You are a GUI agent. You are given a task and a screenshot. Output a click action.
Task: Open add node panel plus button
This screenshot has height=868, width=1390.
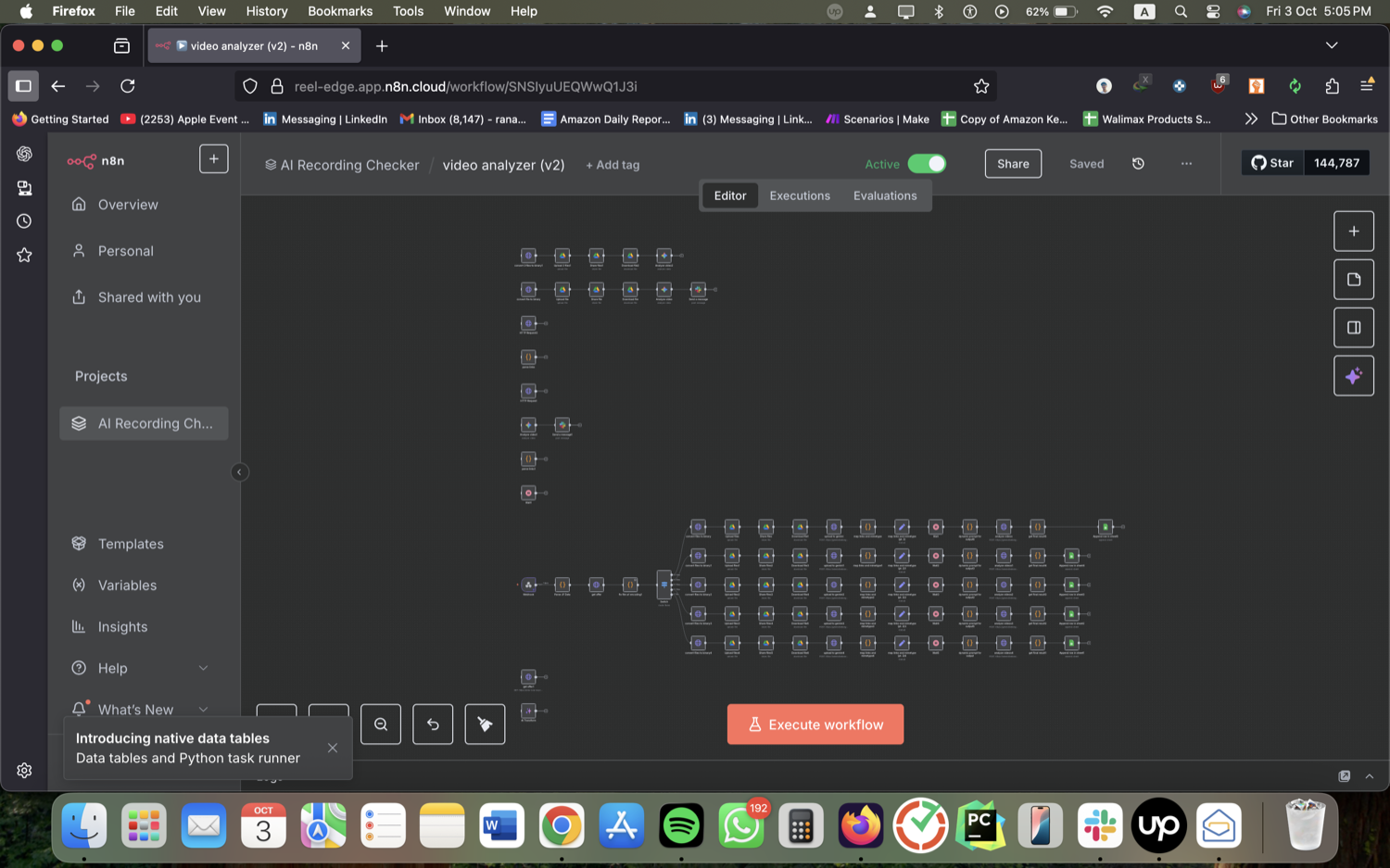(x=1354, y=232)
